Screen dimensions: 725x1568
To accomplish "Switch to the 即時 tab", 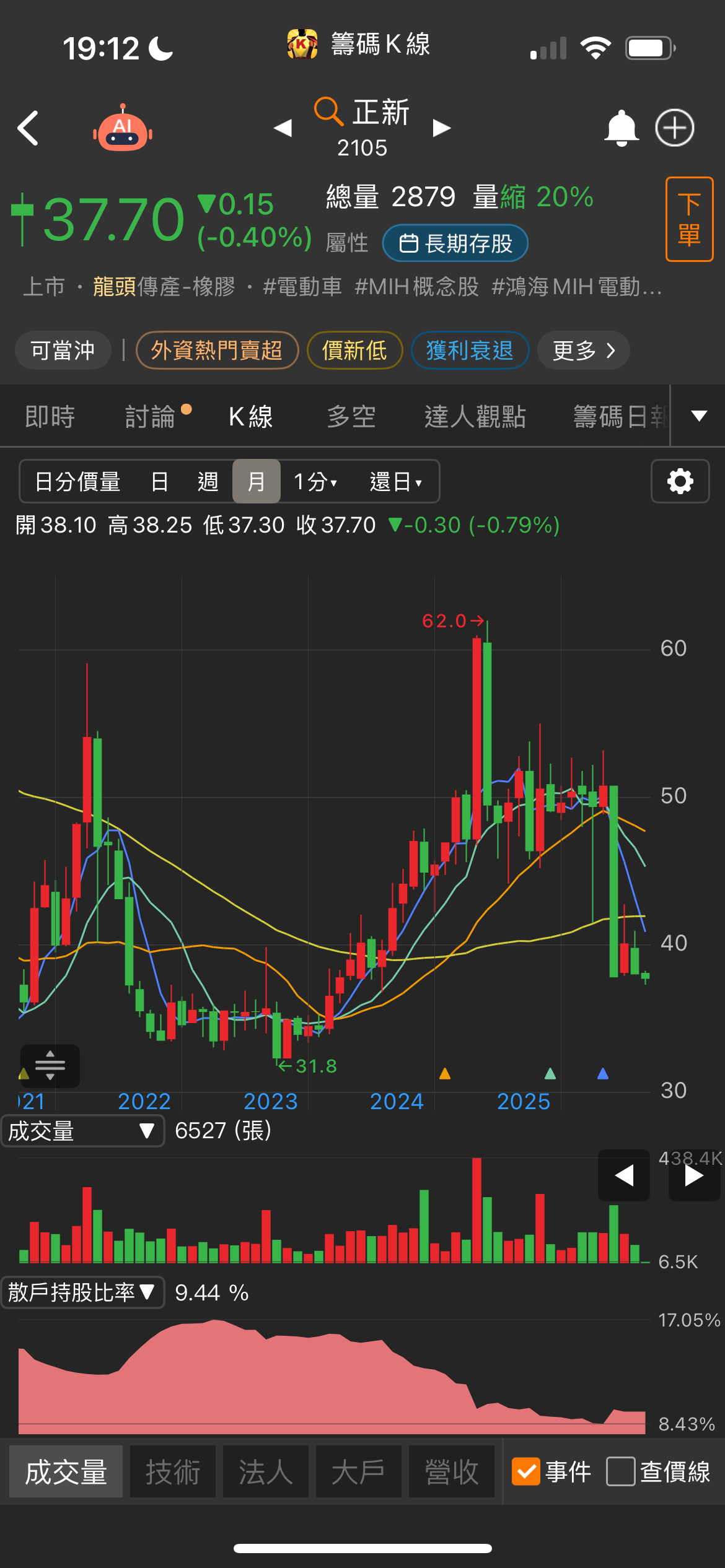I will coord(50,417).
